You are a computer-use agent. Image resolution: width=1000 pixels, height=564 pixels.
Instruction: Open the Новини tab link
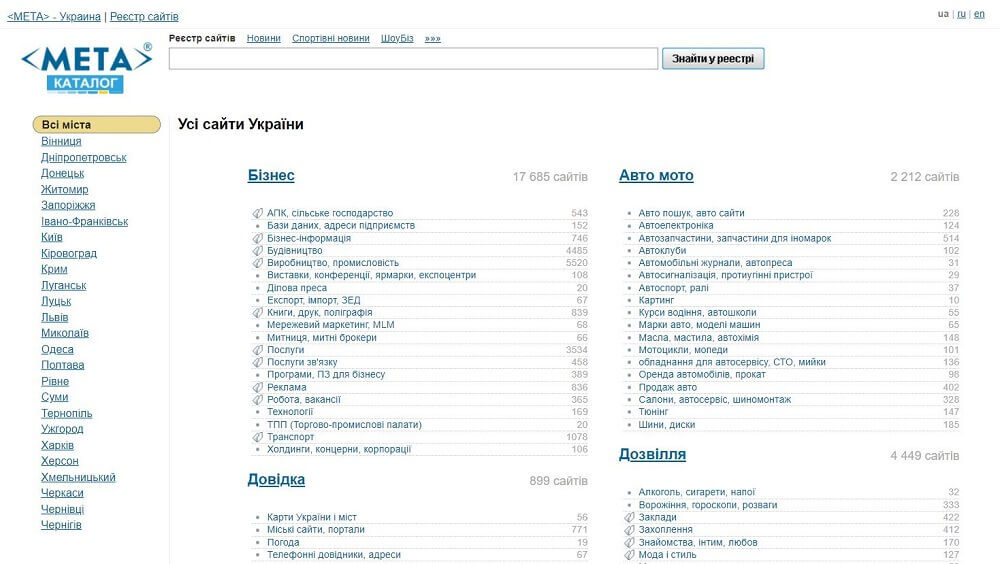coord(264,38)
